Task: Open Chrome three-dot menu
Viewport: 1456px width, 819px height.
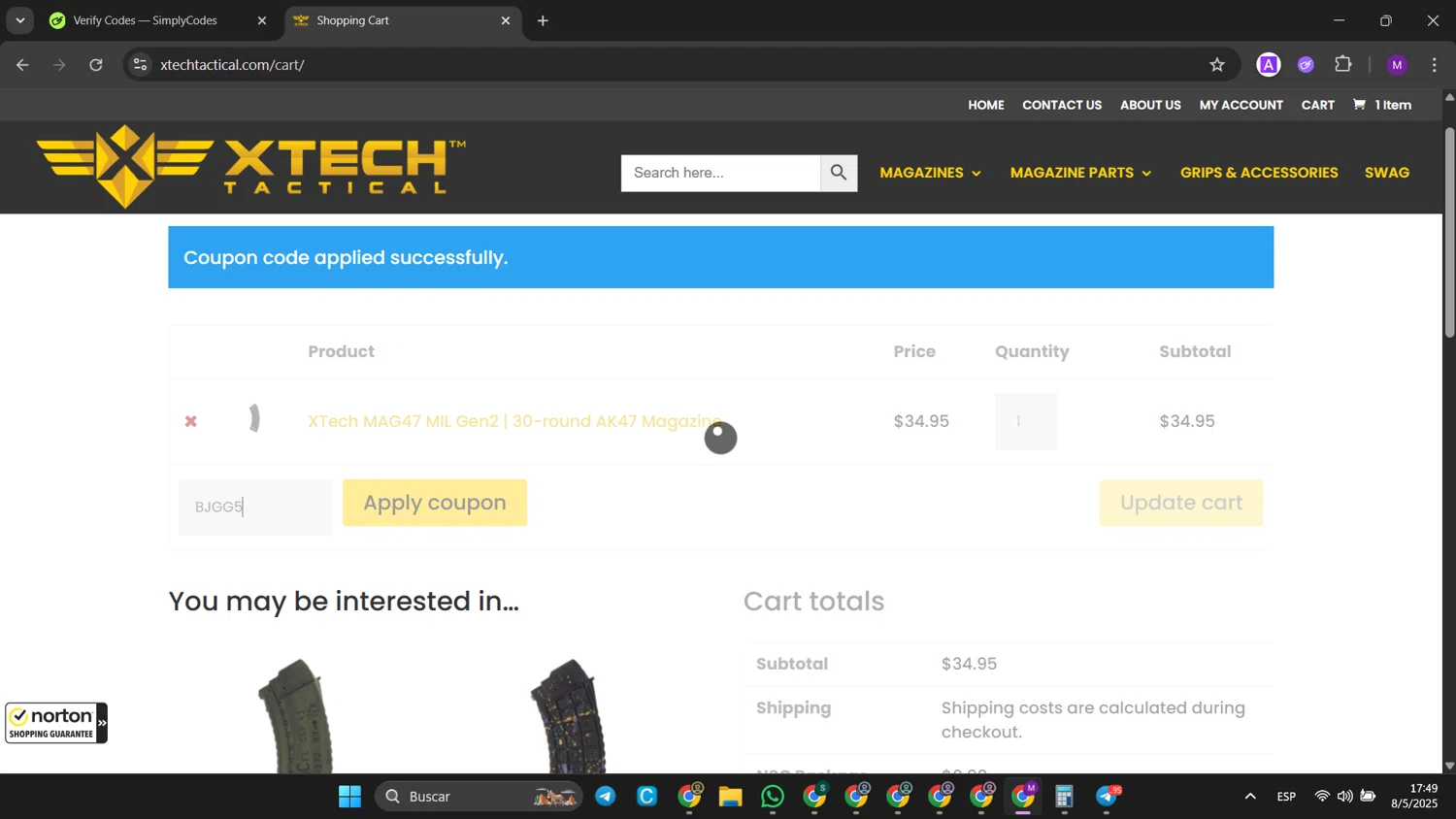Action: [x=1435, y=65]
